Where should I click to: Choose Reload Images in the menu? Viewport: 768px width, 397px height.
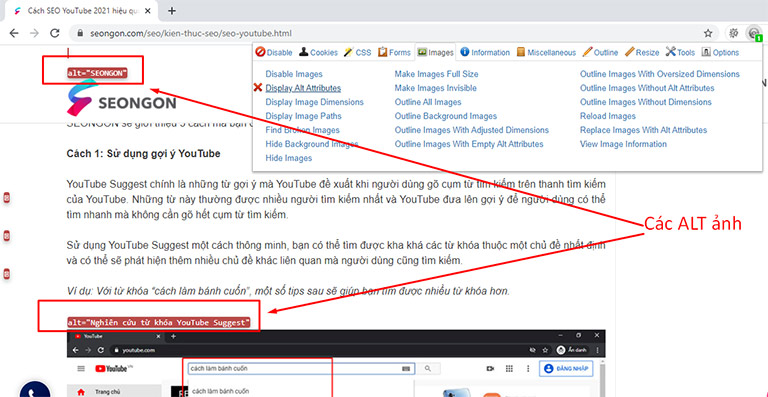[608, 116]
